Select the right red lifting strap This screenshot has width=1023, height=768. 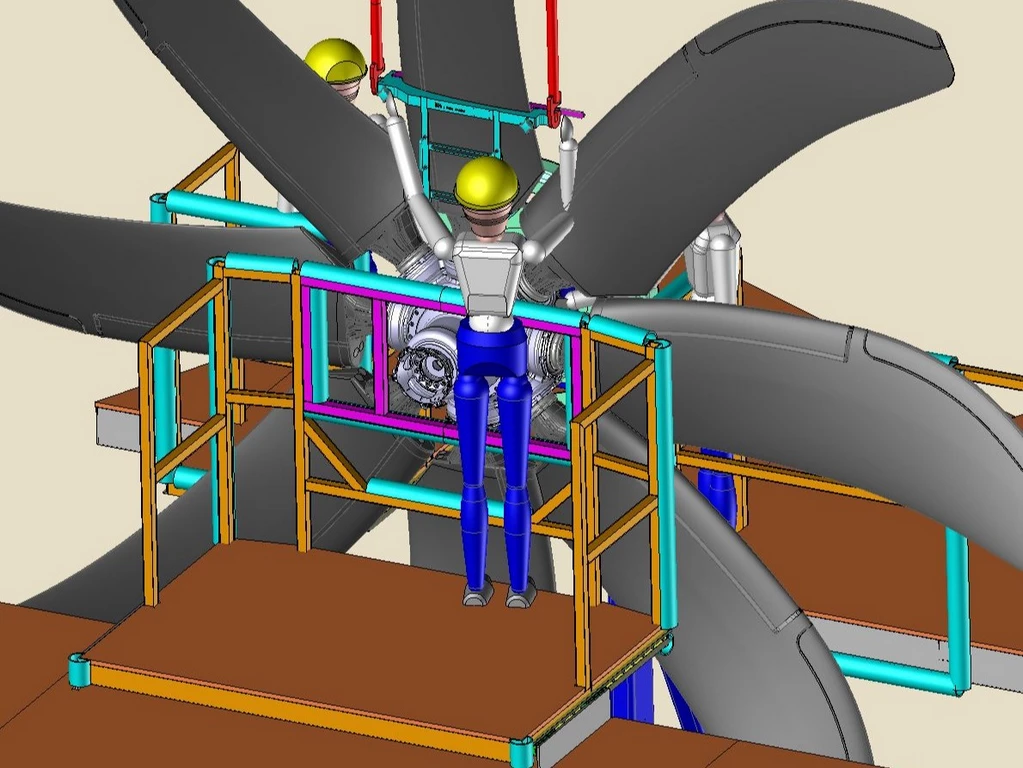(551, 50)
